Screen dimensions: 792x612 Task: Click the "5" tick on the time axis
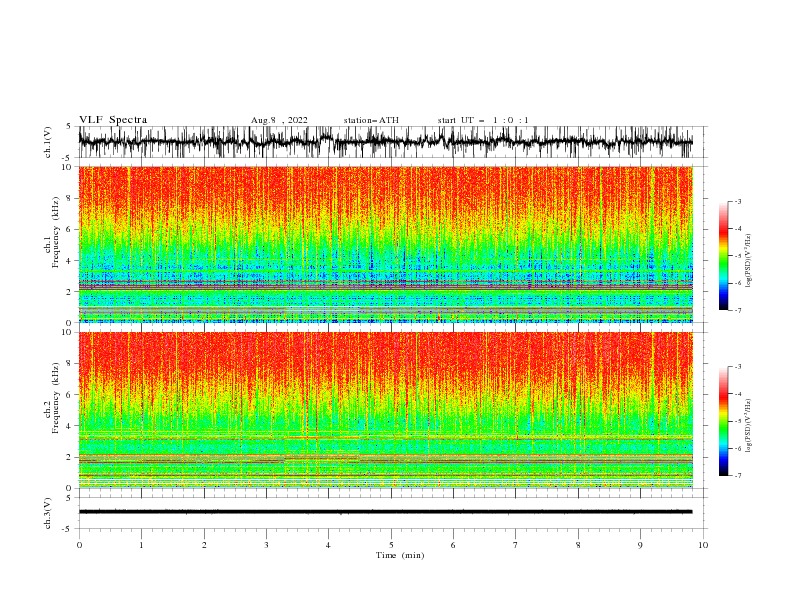click(391, 545)
